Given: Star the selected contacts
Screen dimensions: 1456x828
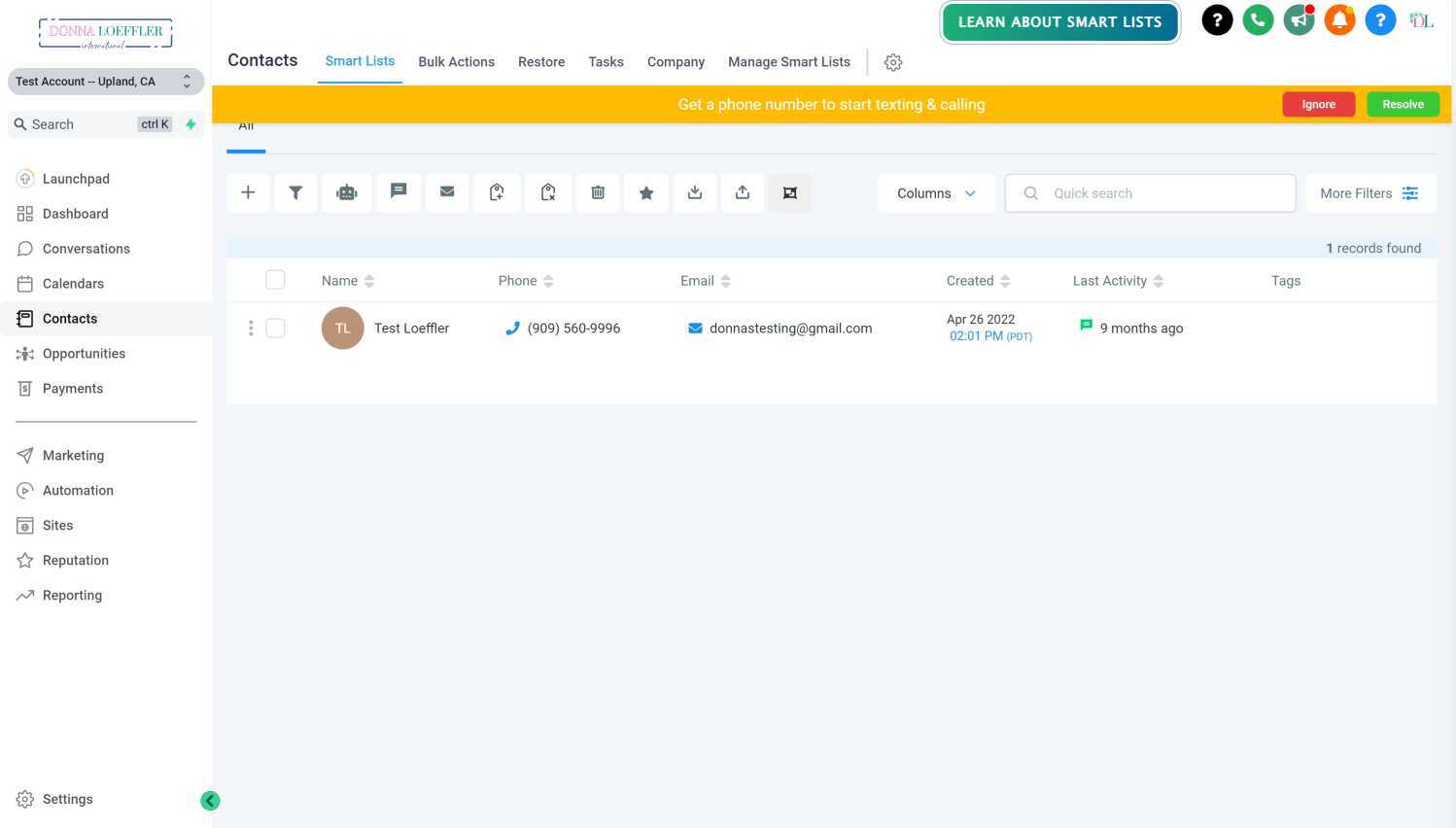Looking at the screenshot, I should click(x=646, y=192).
